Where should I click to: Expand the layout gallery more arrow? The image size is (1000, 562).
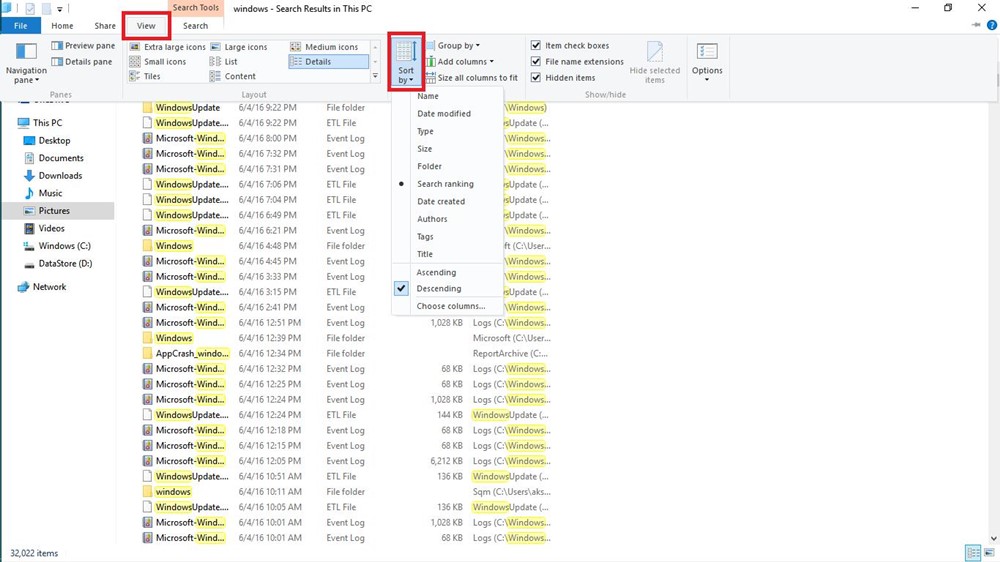click(x=375, y=77)
